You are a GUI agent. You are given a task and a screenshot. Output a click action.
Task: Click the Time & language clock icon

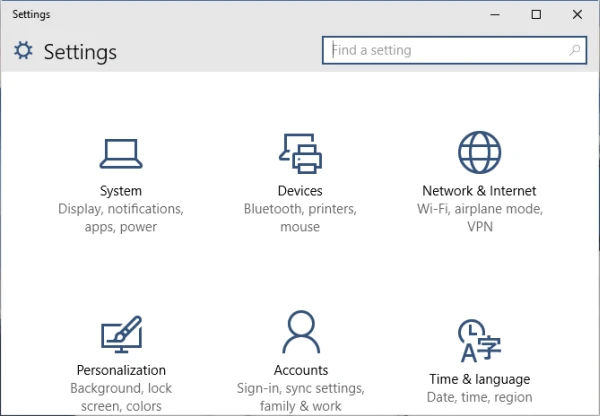click(479, 340)
